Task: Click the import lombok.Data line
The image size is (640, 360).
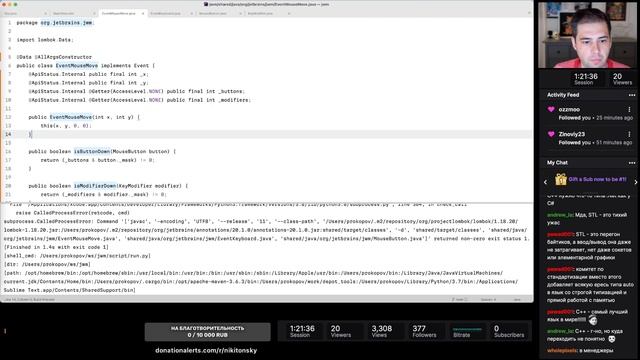Action: pos(45,40)
